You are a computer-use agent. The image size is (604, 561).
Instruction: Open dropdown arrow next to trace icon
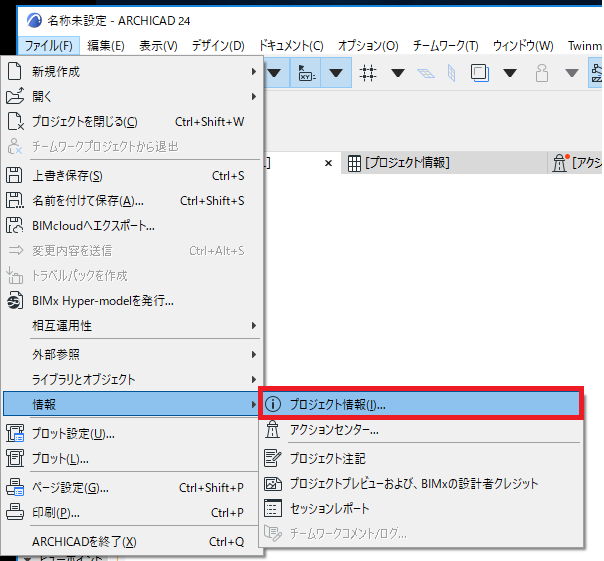(x=510, y=72)
